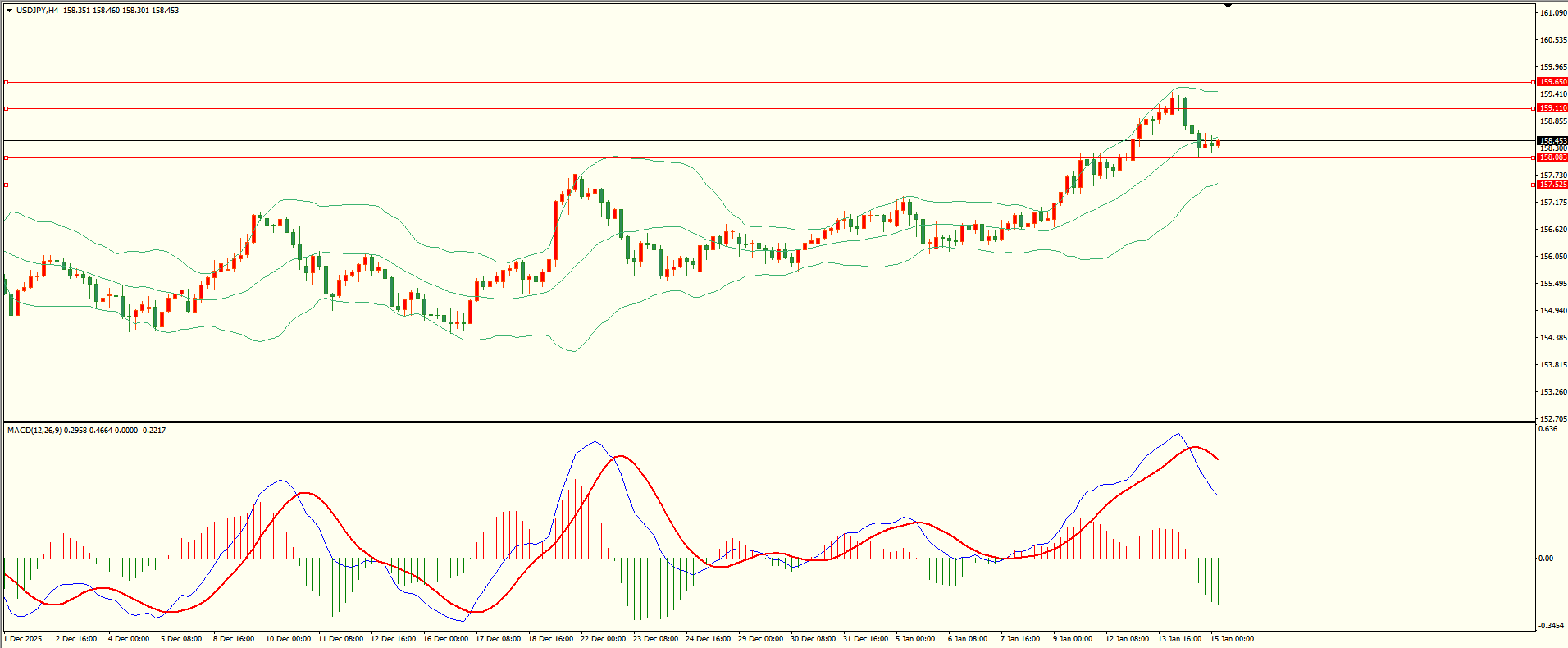The image size is (1568, 648).
Task: Click the black 158.453 current price label
Action: point(1552,141)
